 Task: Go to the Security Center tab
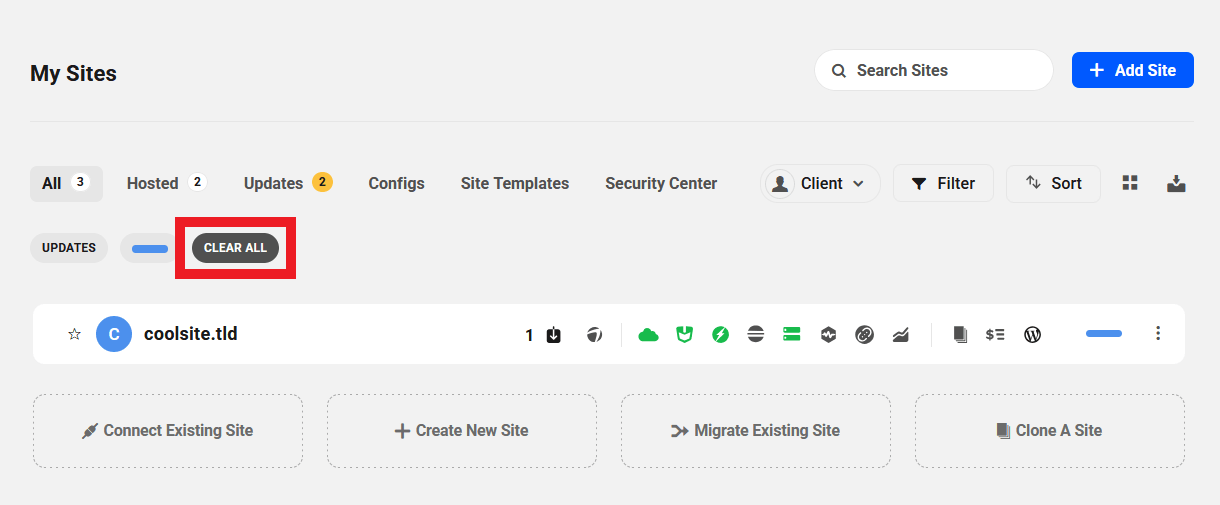661,183
